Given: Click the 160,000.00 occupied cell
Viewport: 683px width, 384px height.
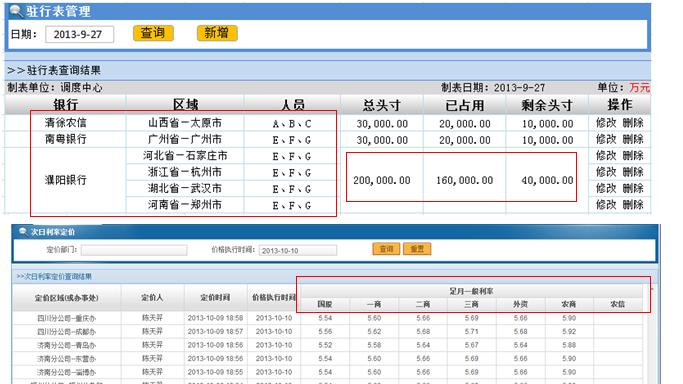Looking at the screenshot, I should pos(465,180).
